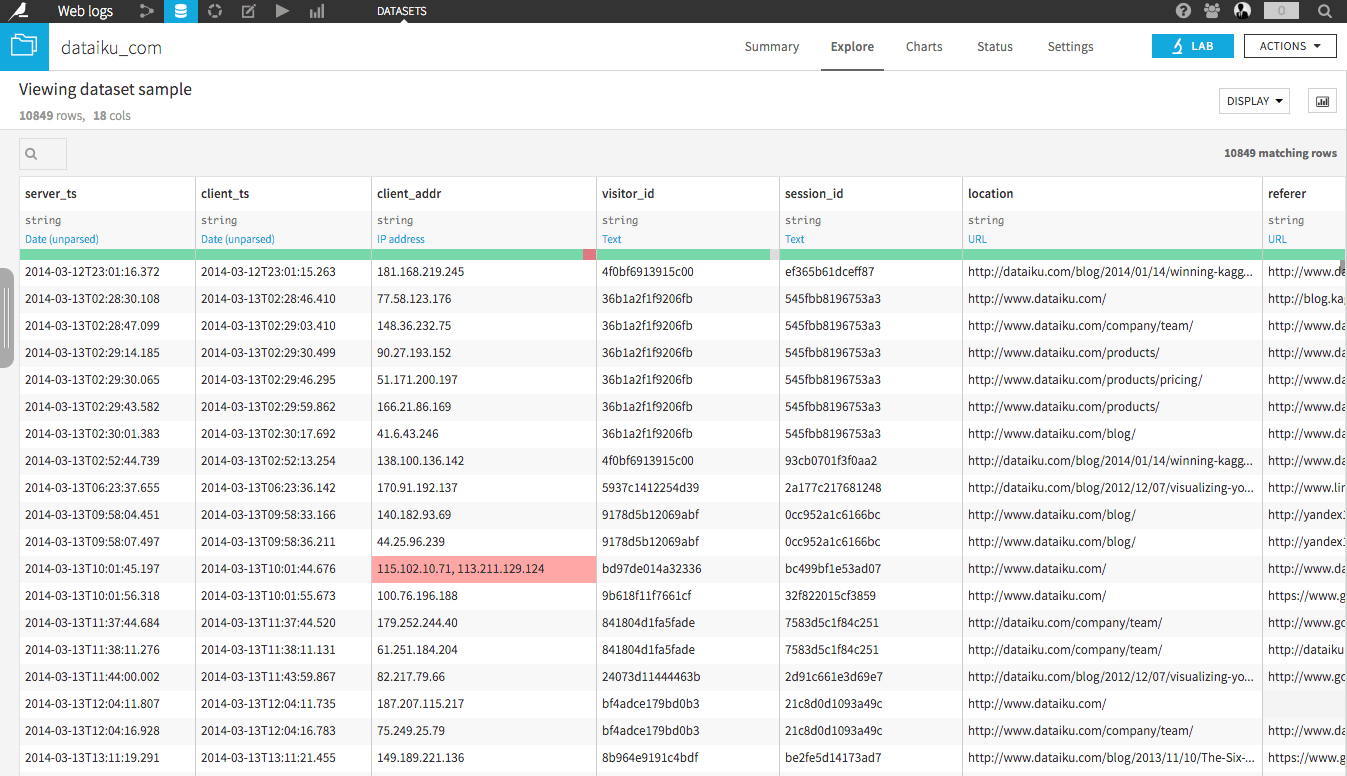1347x776 pixels.
Task: Click the LAB button
Action: 1193,46
